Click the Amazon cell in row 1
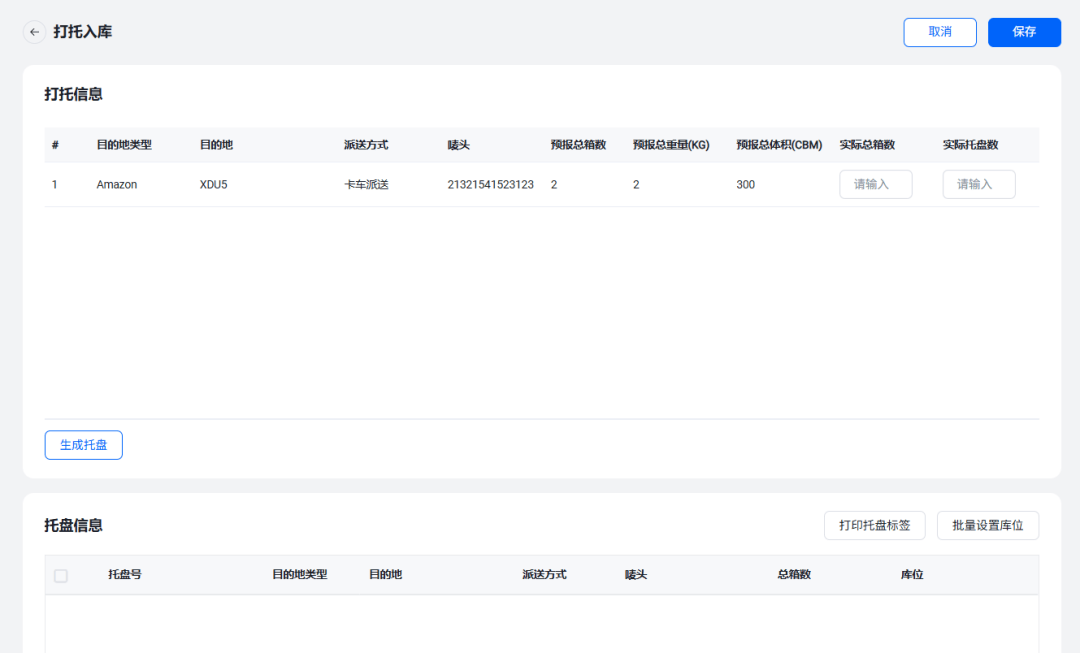 [x=117, y=185]
